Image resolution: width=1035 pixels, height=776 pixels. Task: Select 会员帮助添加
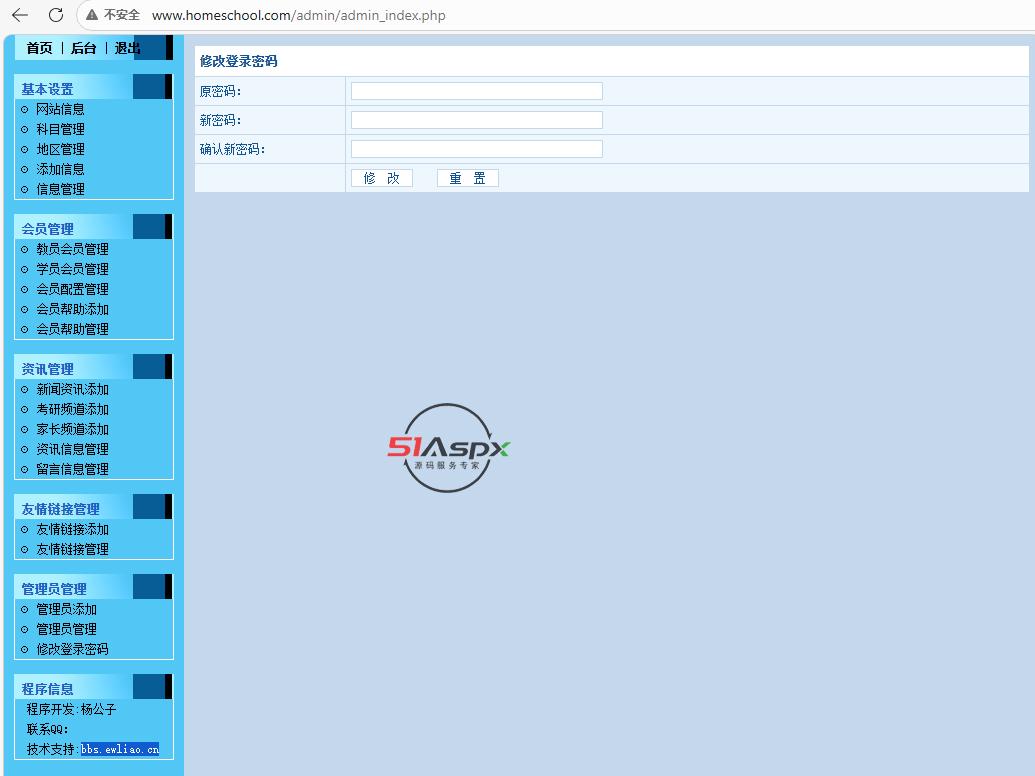pos(73,309)
